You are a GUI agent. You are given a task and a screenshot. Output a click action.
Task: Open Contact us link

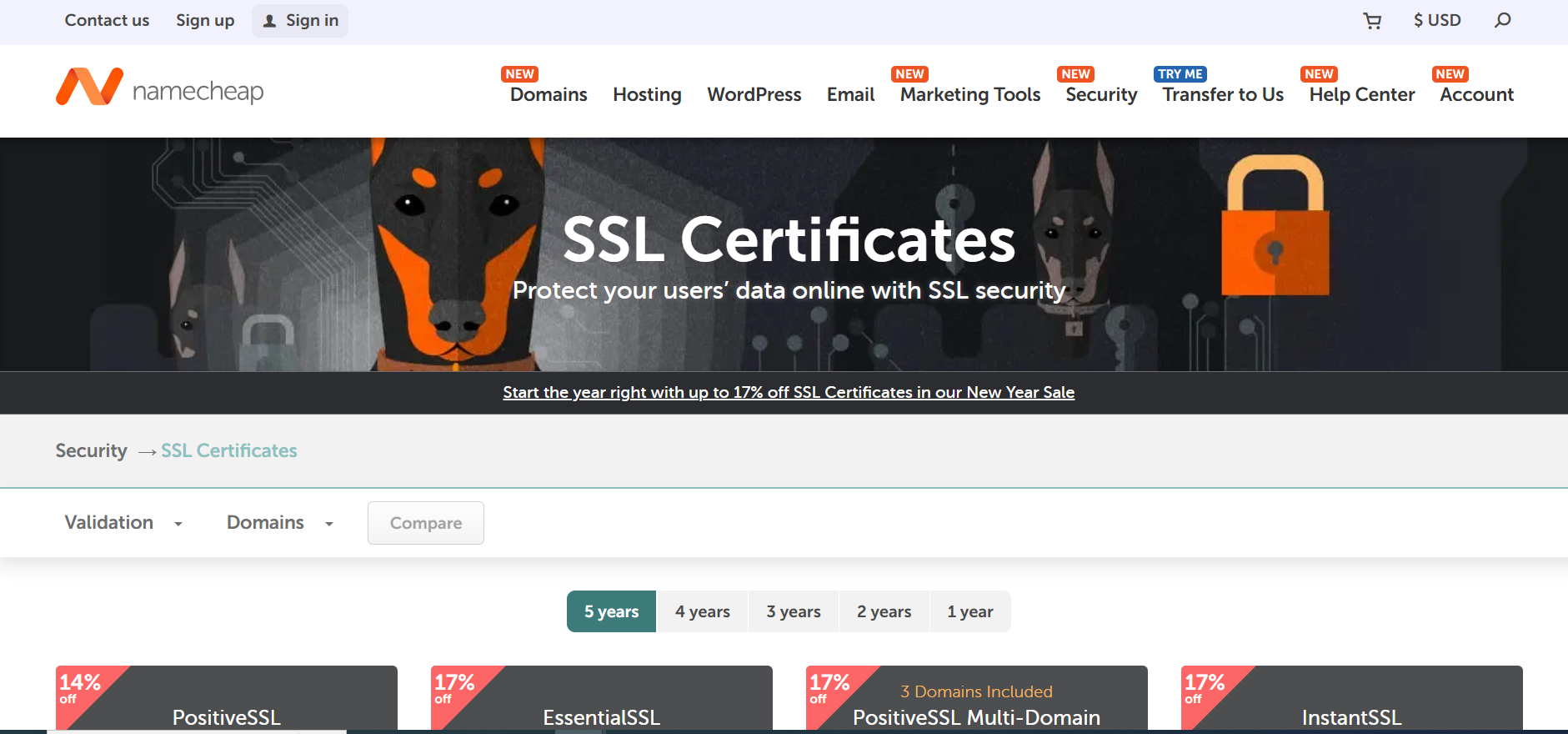click(107, 20)
